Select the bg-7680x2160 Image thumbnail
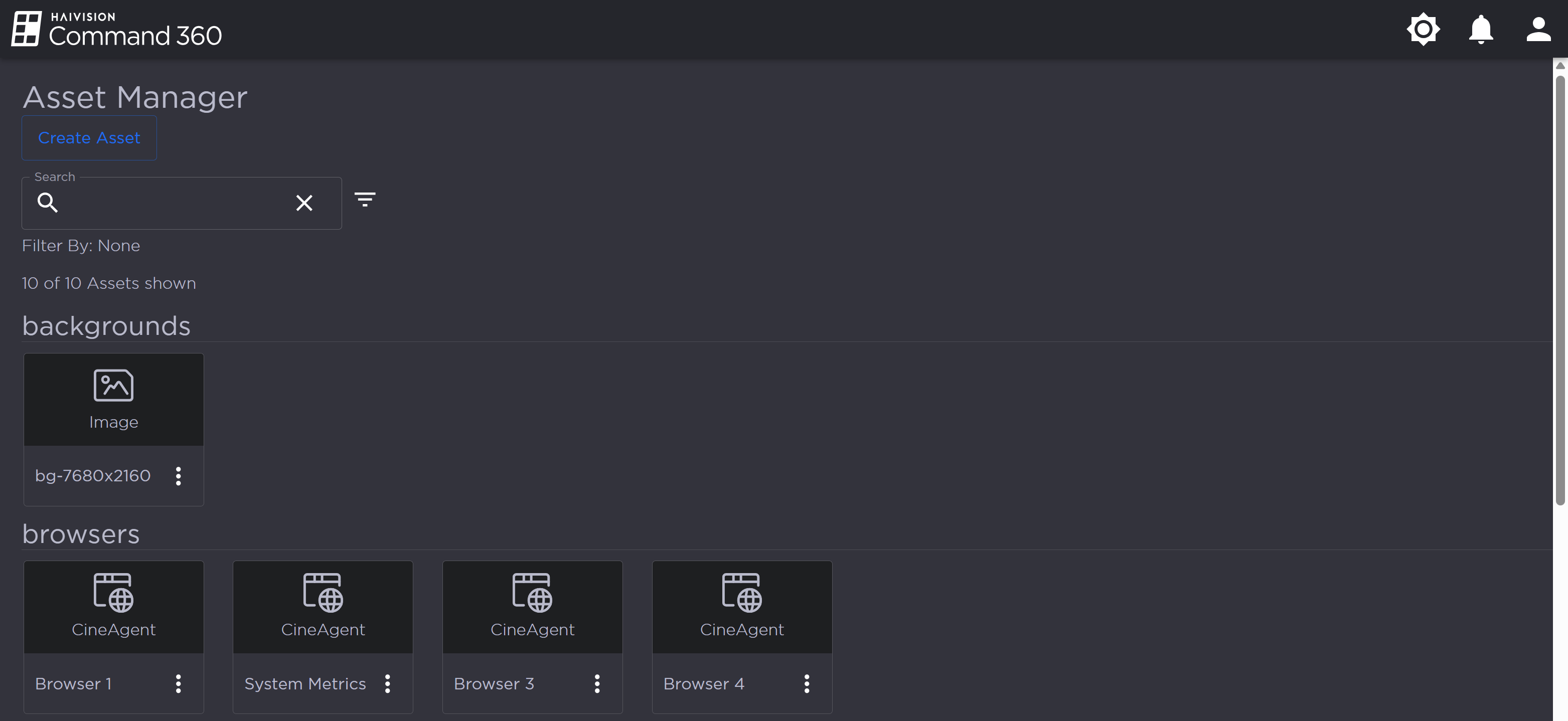1568x721 pixels. pos(114,399)
